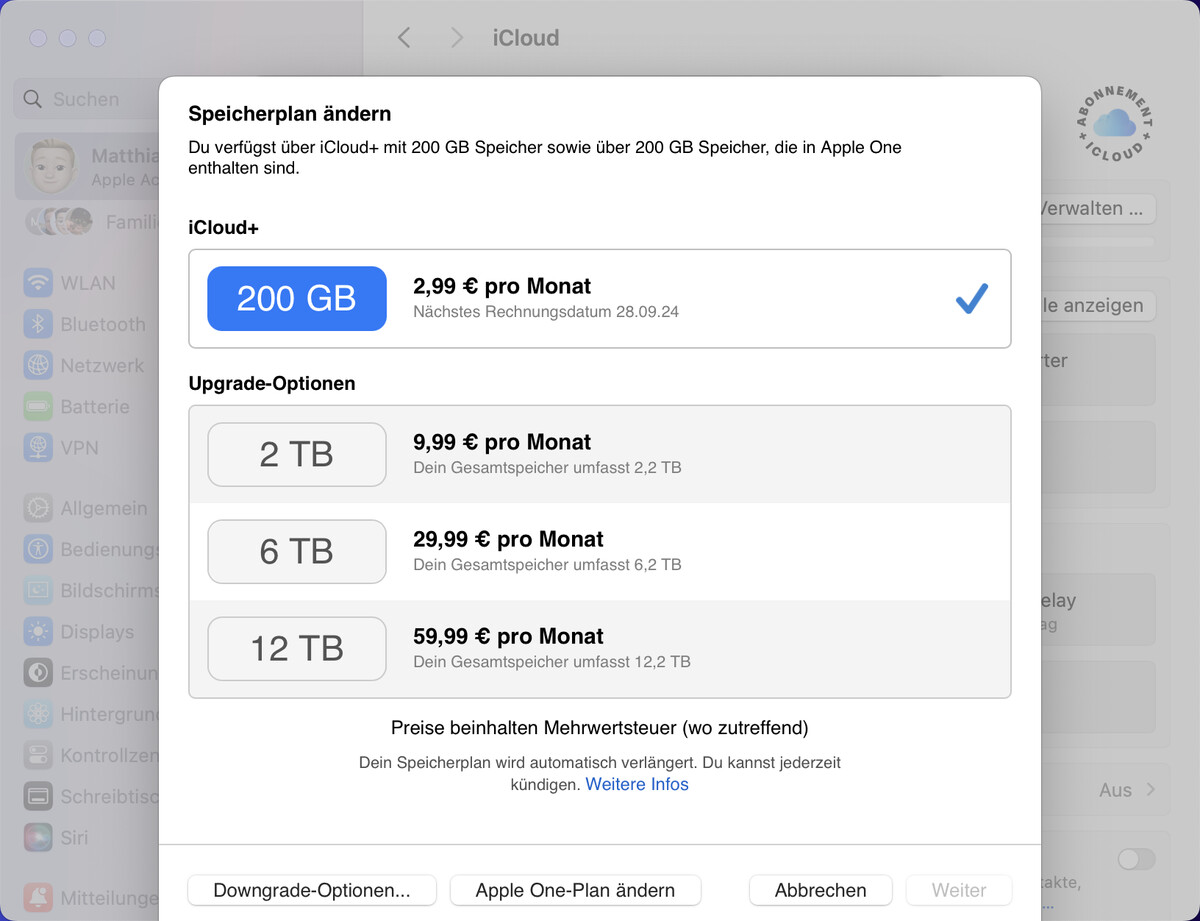The width and height of the screenshot is (1200, 921).
Task: Open Allgemein settings from the sidebar
Action: 37,507
